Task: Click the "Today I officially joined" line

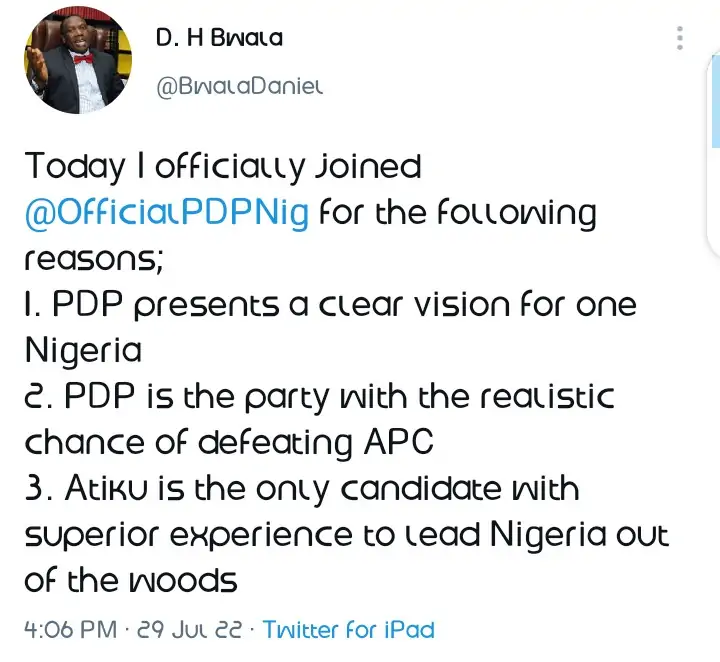Action: [x=222, y=166]
